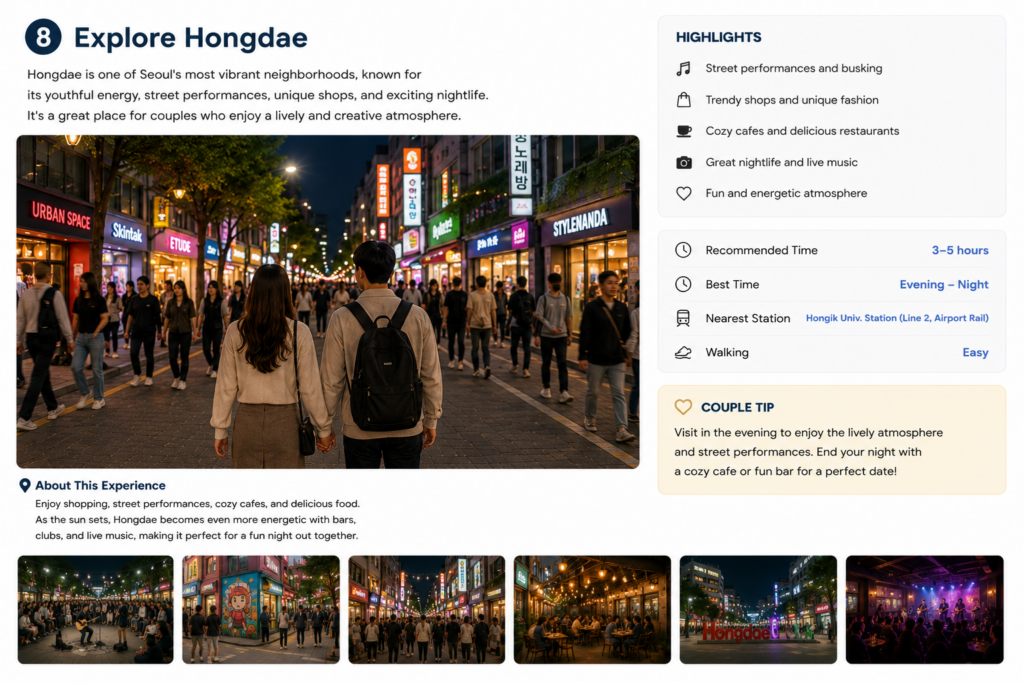The height and width of the screenshot is (683, 1024).
Task: Click the HIGHLIGHTS heading
Action: [718, 37]
